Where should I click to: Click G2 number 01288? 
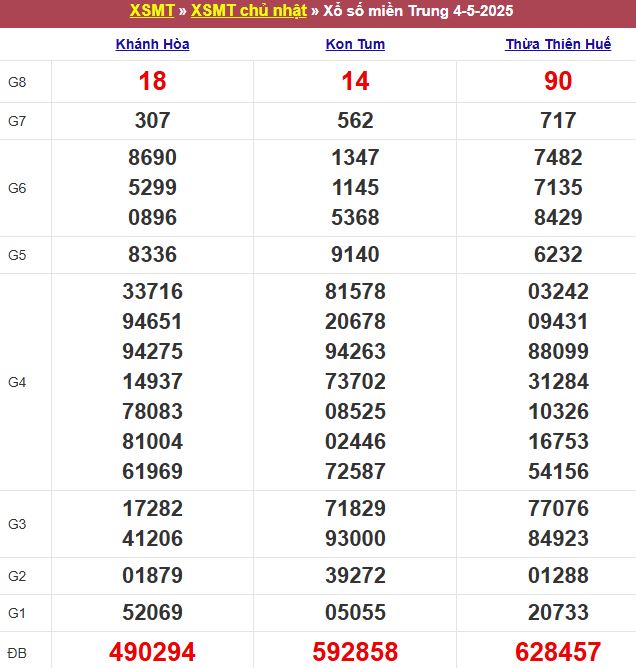[558, 575]
